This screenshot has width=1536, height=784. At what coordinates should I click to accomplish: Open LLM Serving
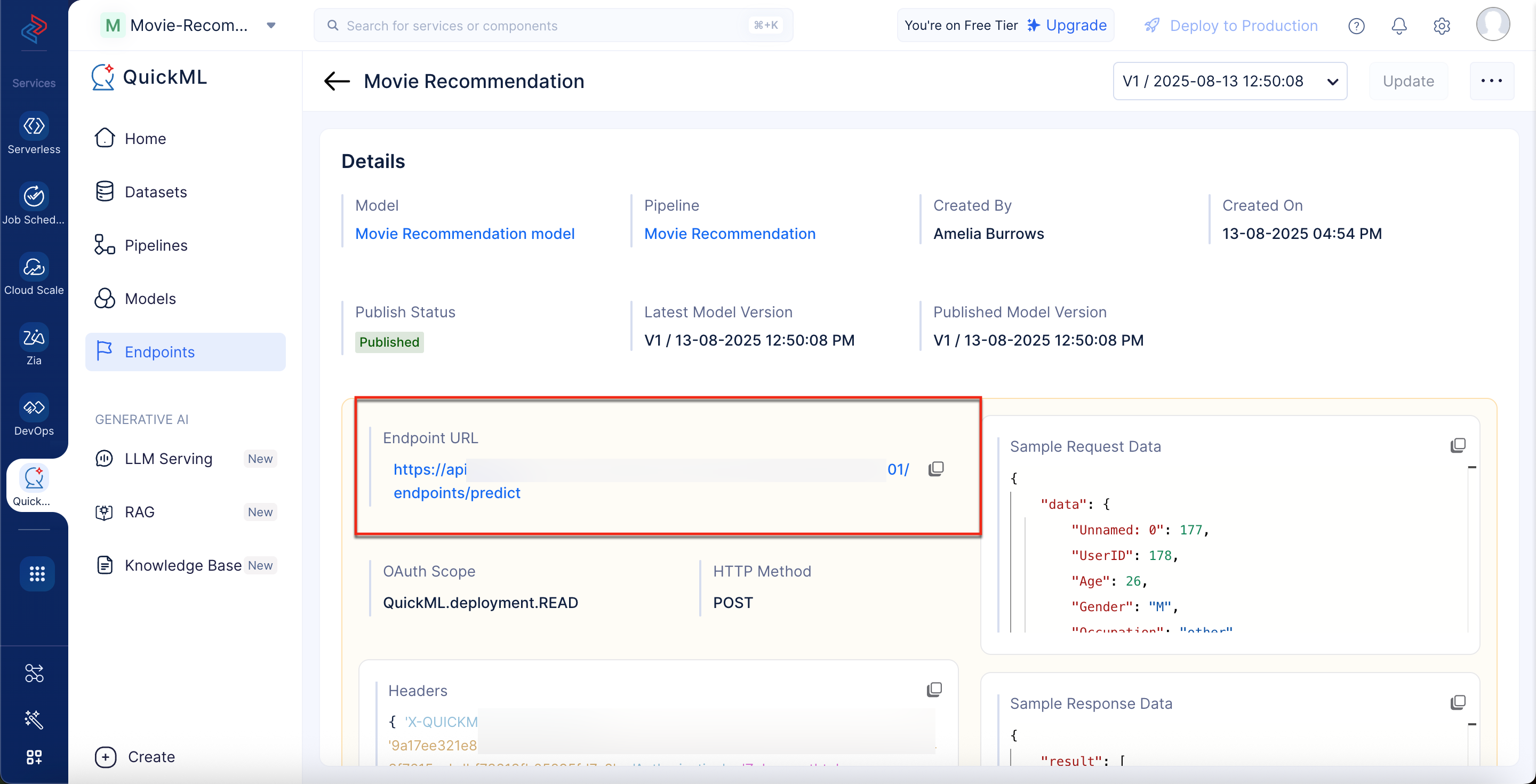coord(185,459)
